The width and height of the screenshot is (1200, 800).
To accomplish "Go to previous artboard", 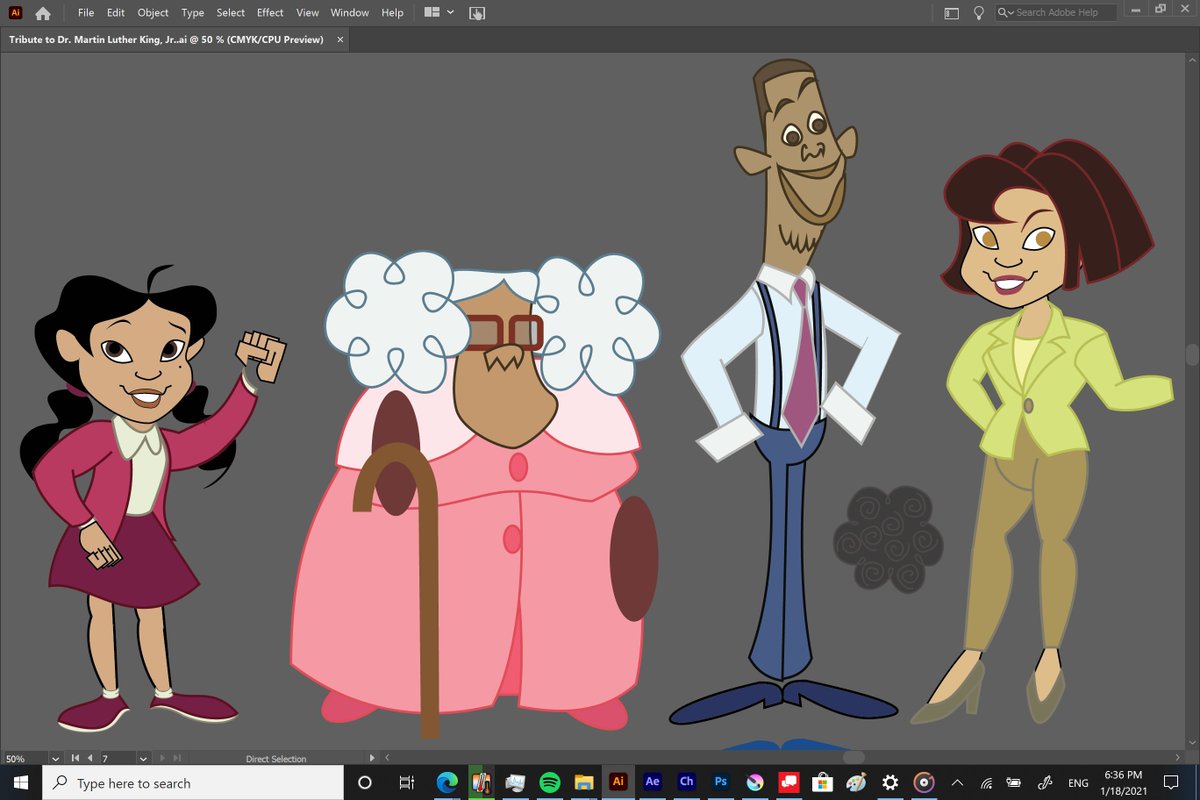I will pos(90,759).
